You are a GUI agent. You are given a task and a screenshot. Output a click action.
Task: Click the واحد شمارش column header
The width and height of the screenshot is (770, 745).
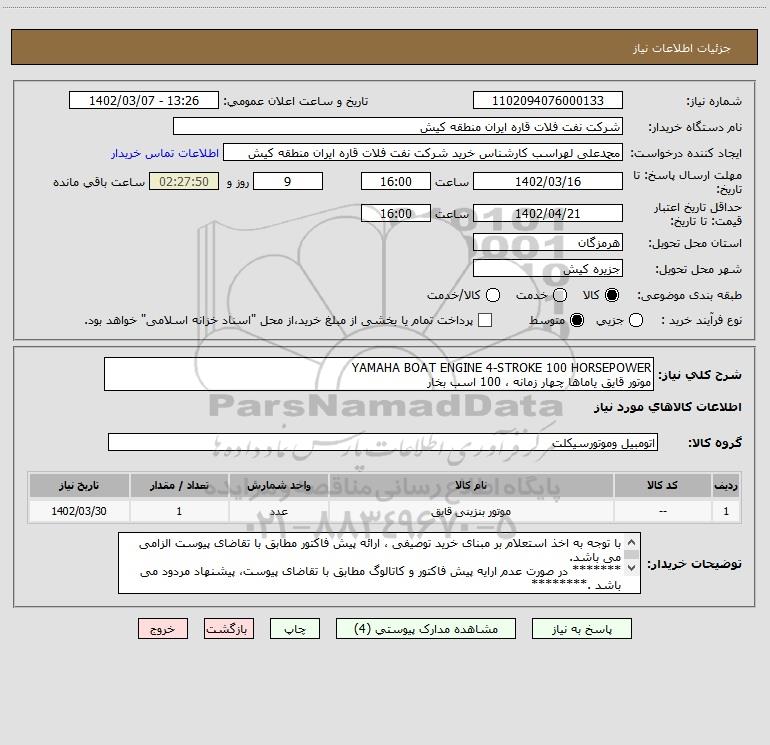click(x=278, y=485)
